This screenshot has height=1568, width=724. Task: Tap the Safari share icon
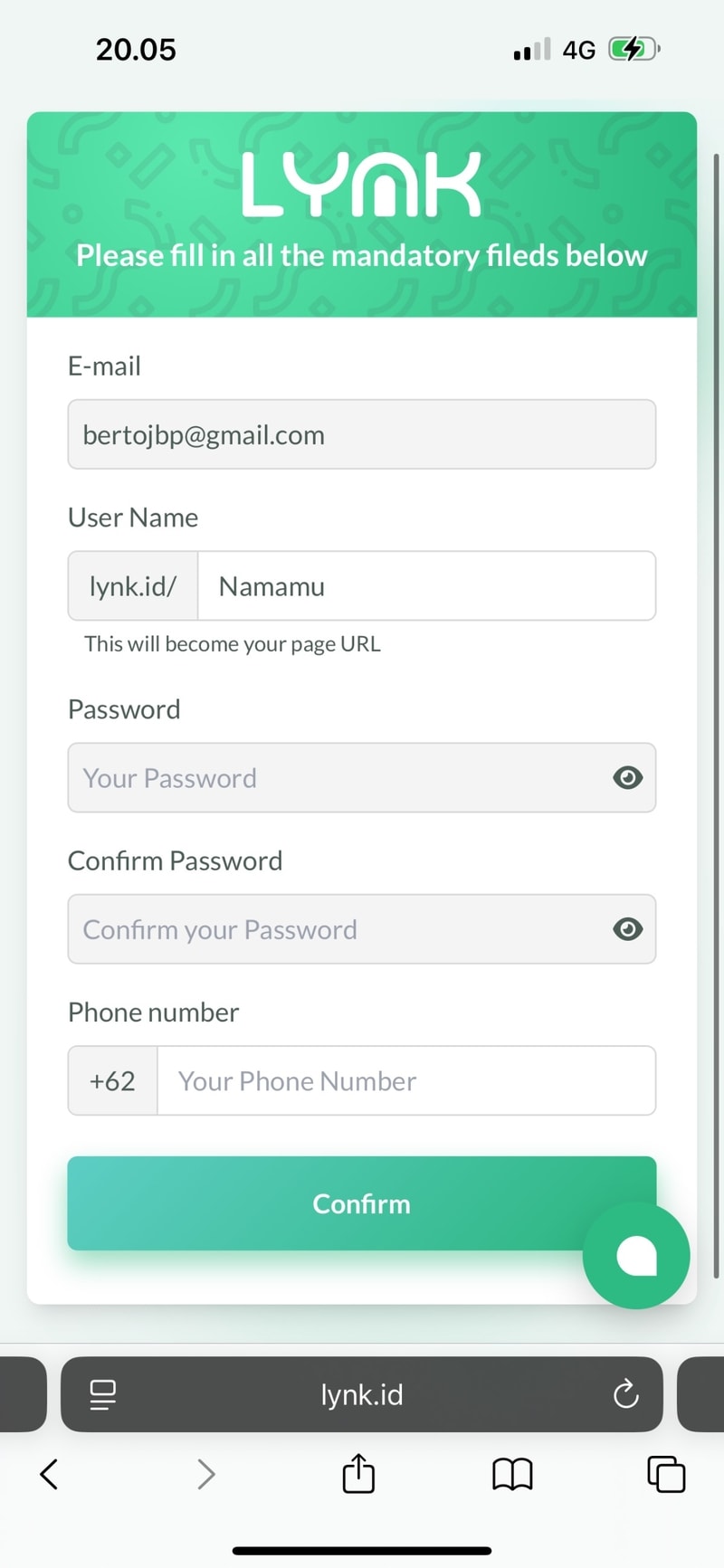358,1473
